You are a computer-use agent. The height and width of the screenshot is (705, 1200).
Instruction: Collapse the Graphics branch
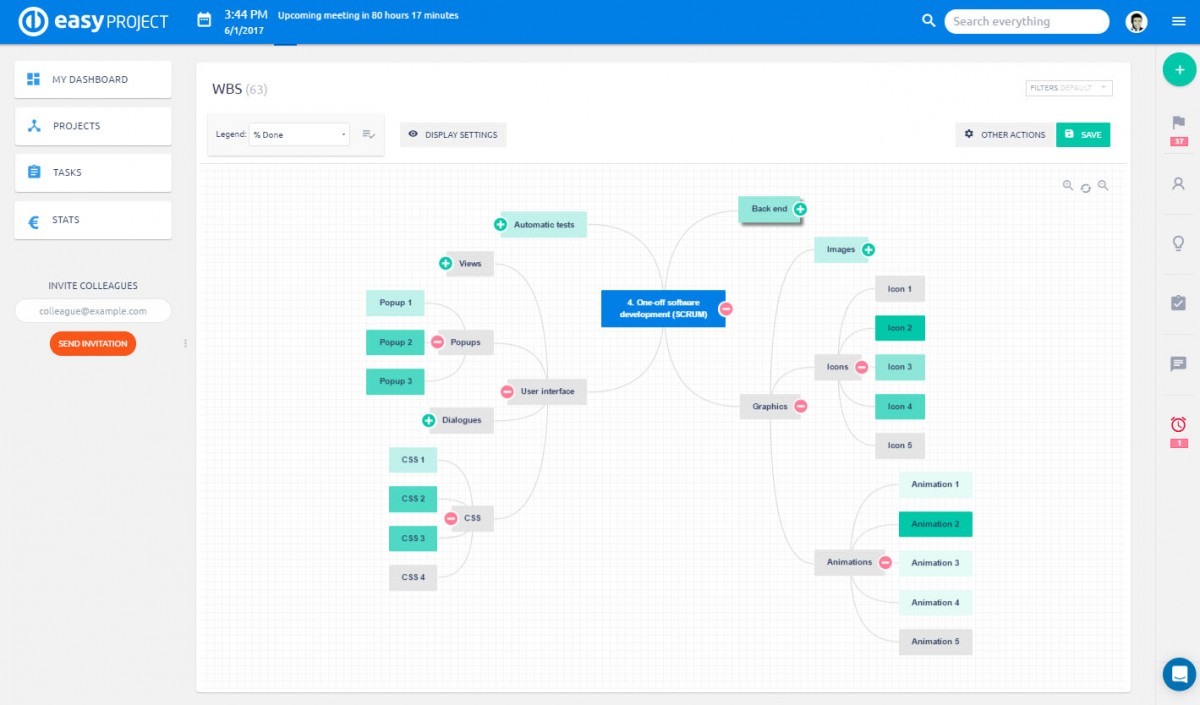pos(800,406)
